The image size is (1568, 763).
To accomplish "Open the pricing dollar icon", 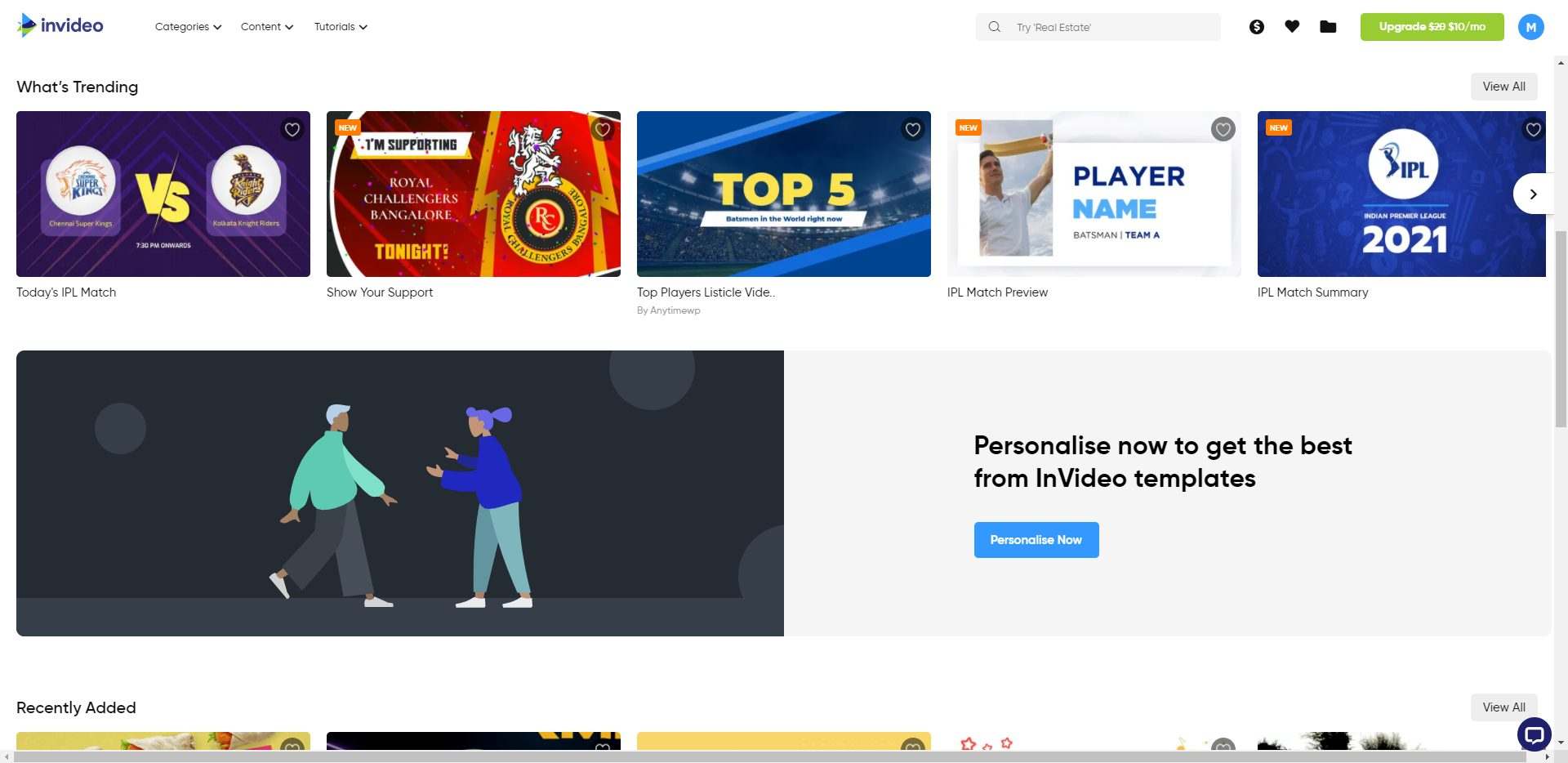I will [1257, 27].
